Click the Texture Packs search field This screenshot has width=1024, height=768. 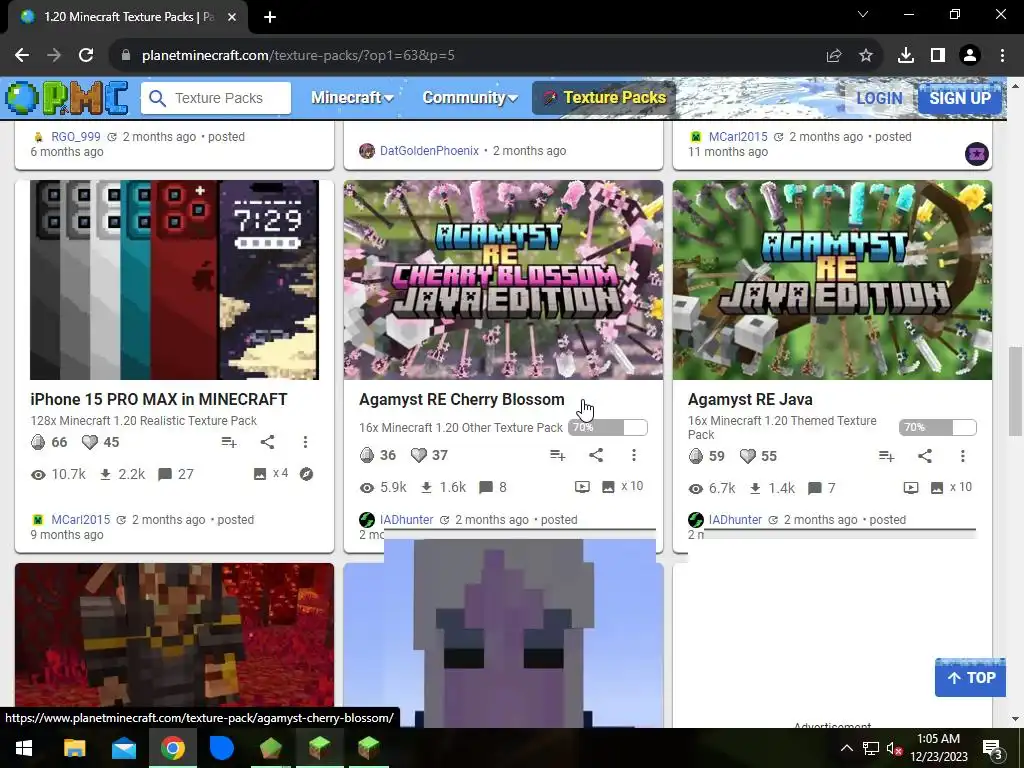pos(216,98)
